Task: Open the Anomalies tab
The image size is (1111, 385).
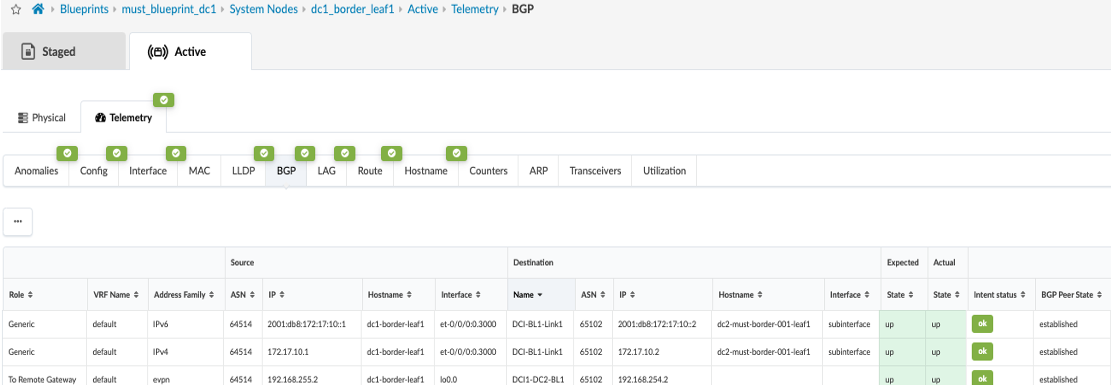Action: point(36,171)
